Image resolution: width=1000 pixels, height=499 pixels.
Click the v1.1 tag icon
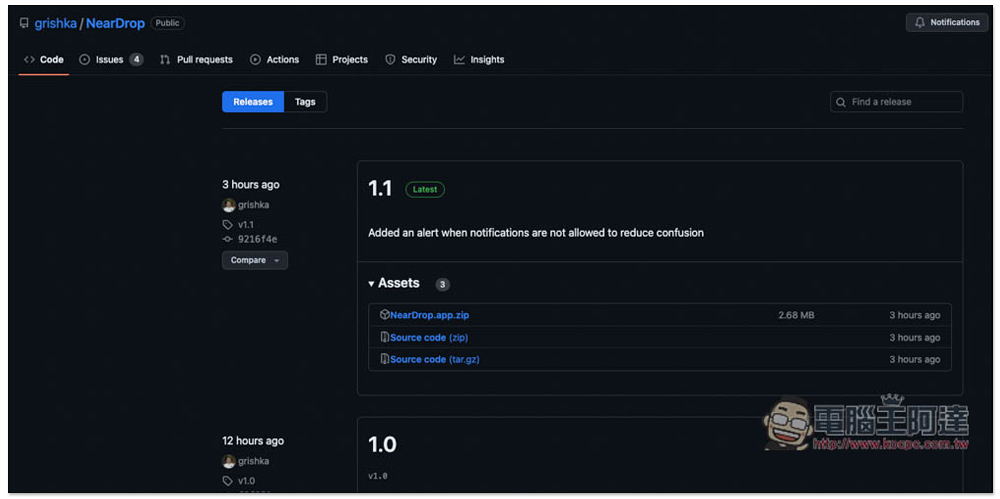tap(228, 225)
